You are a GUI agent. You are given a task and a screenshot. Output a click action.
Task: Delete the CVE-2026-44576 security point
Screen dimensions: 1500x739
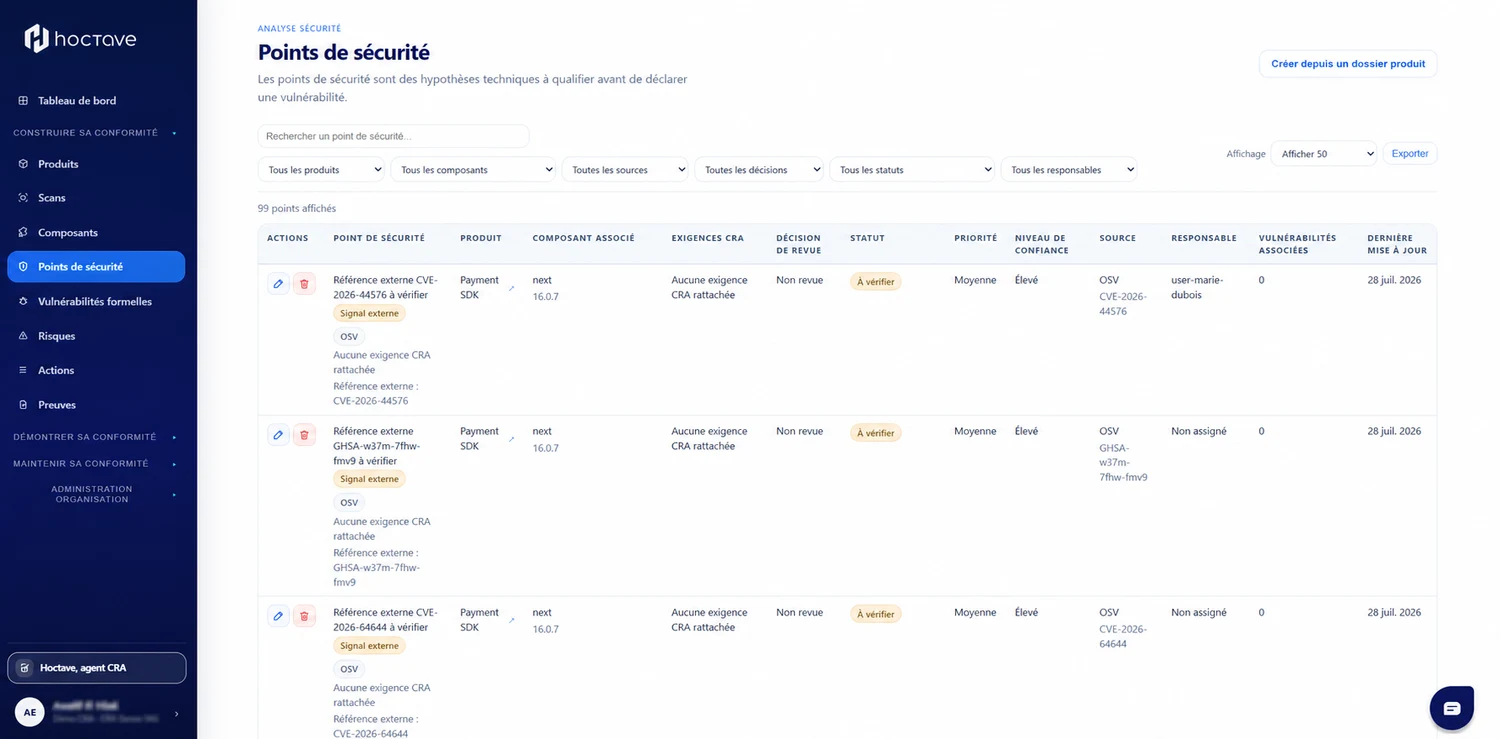click(304, 284)
